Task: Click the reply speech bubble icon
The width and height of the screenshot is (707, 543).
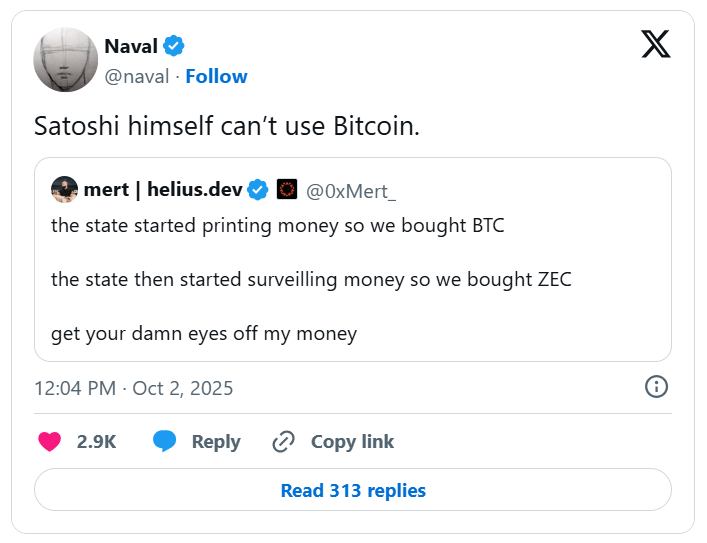Action: [165, 441]
